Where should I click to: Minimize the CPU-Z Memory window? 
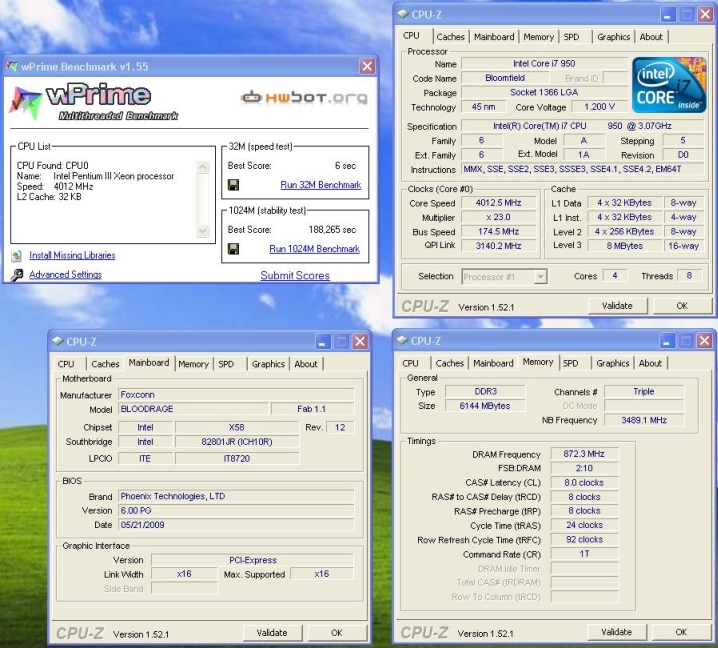[667, 341]
